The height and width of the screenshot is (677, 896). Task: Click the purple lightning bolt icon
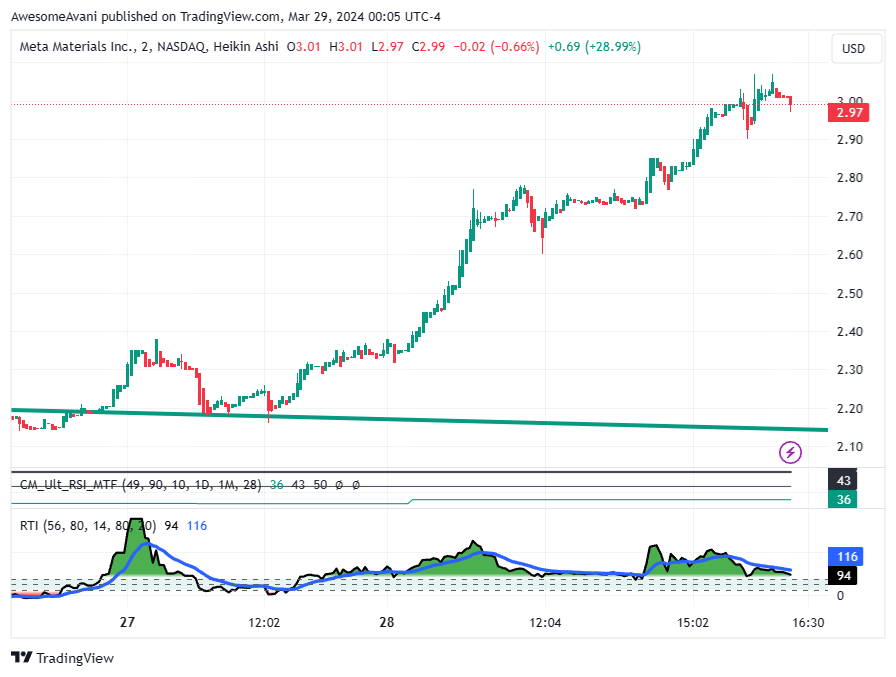point(790,452)
